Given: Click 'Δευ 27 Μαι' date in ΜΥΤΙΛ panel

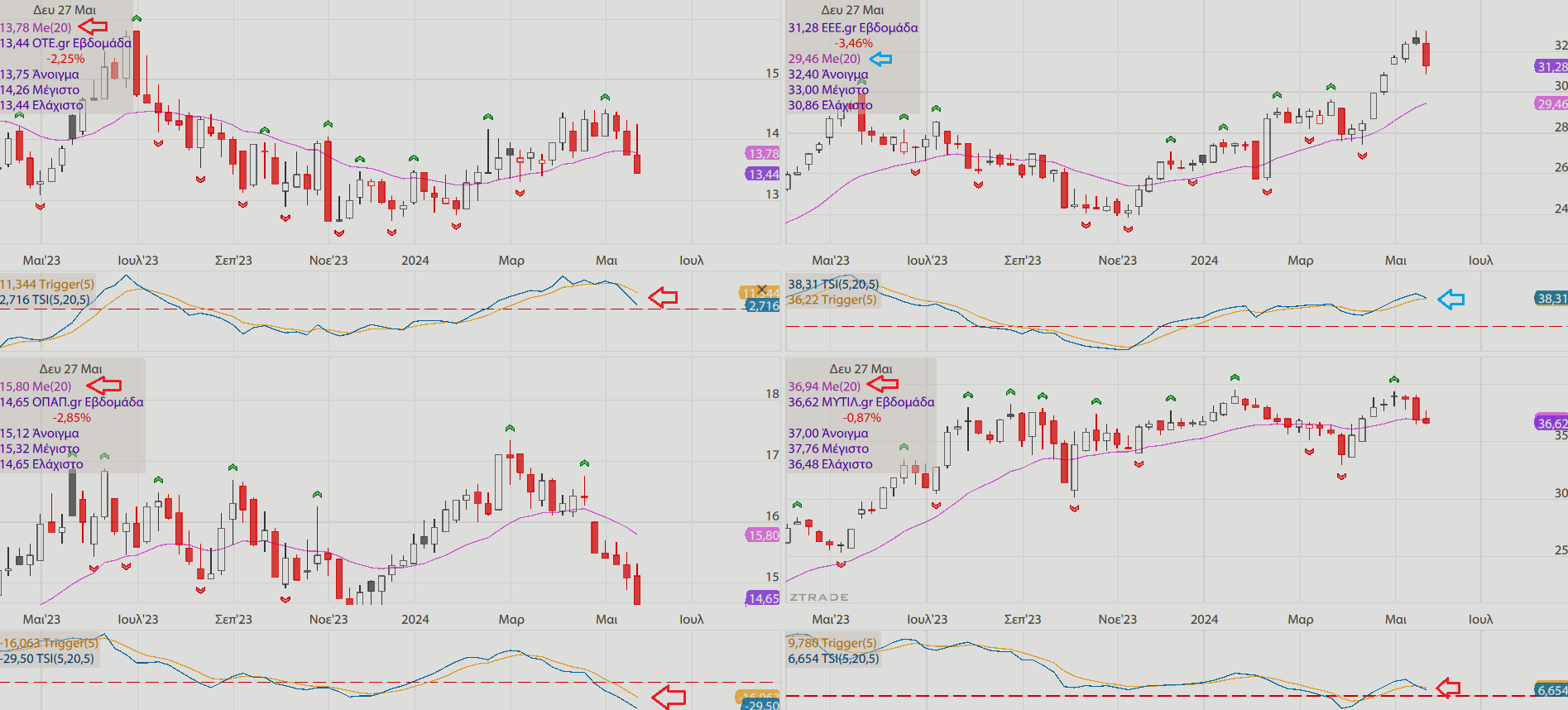Looking at the screenshot, I should coord(861,369).
